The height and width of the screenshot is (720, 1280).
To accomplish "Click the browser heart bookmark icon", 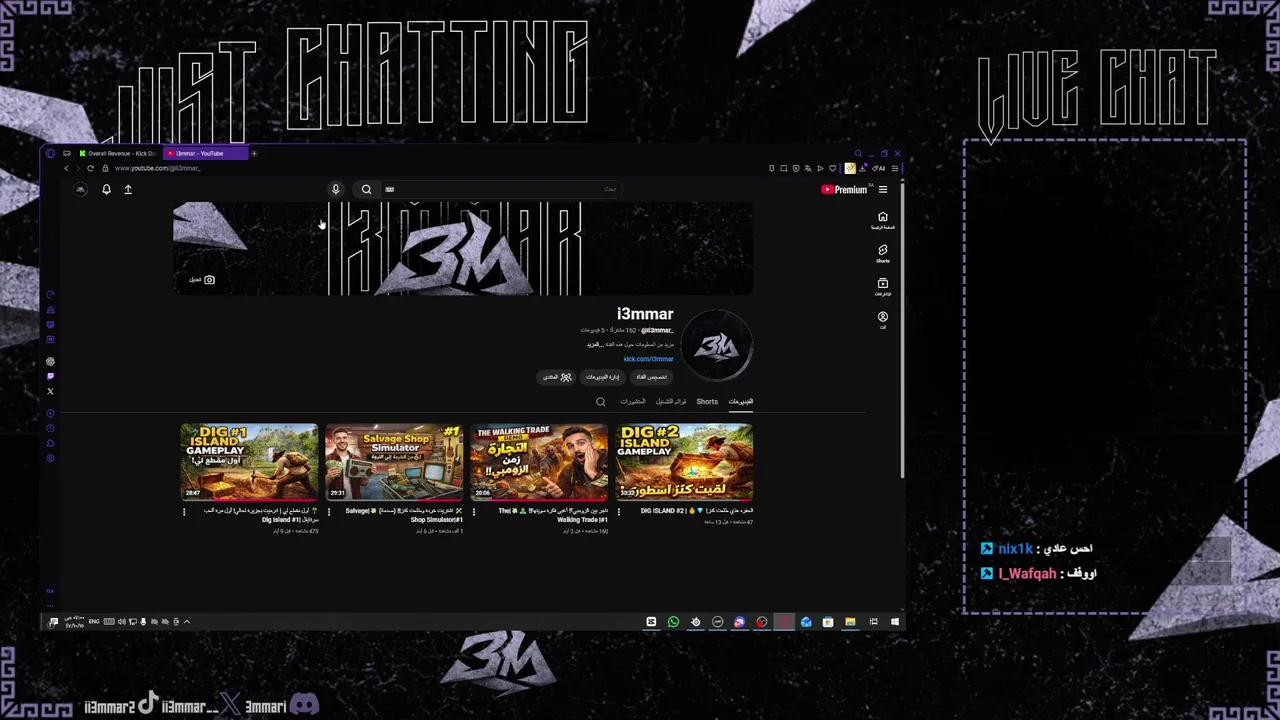I will tap(832, 168).
